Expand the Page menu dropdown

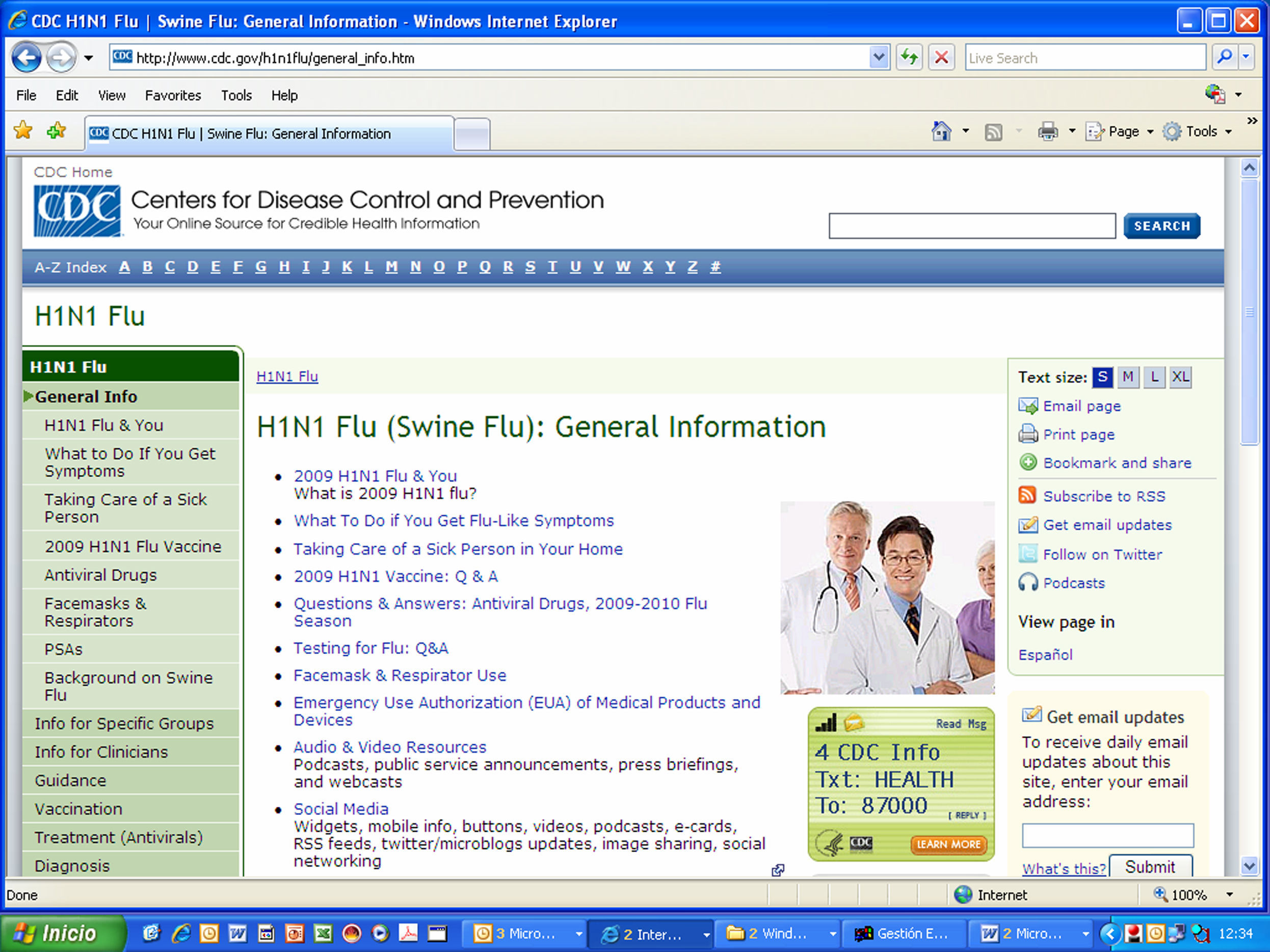coord(1150,132)
